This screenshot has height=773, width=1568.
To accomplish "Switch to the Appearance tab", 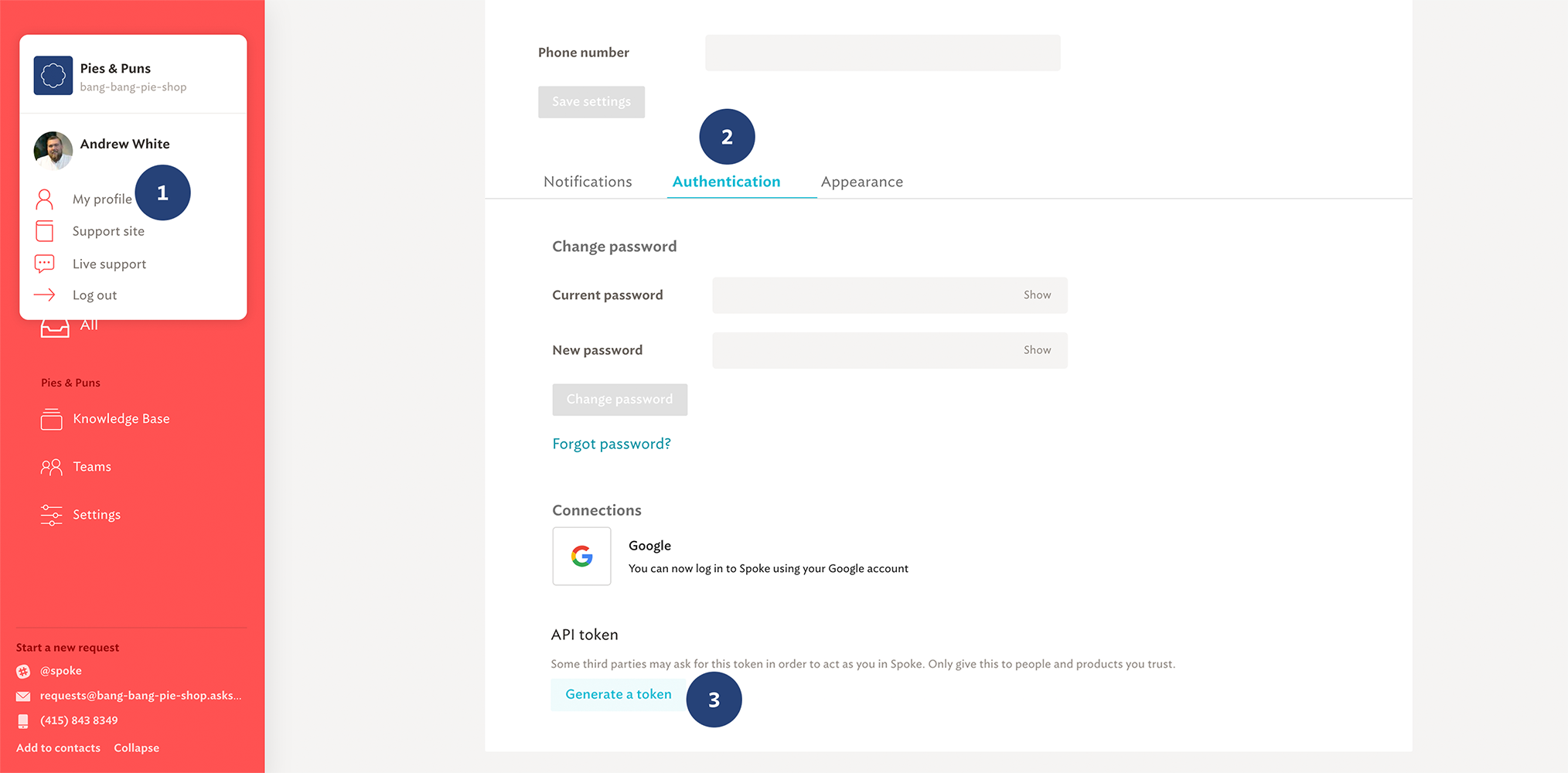I will tap(861, 182).
